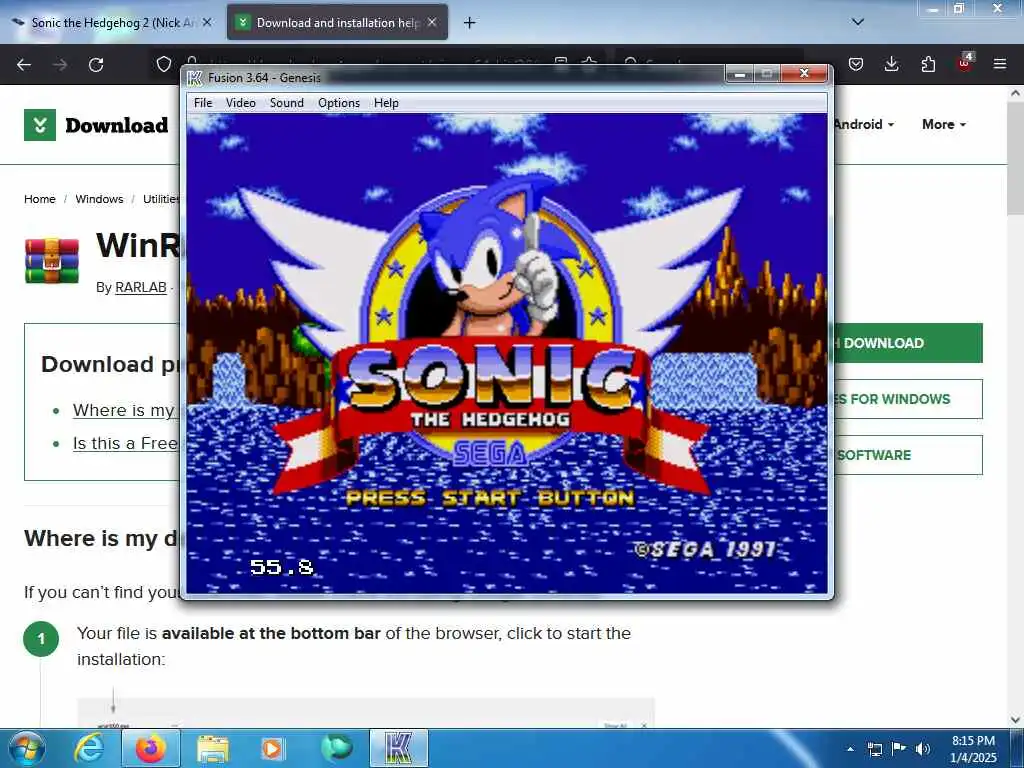Viewport: 1024px width, 768px height.
Task: Open the Options menu in Fusion
Action: [339, 103]
